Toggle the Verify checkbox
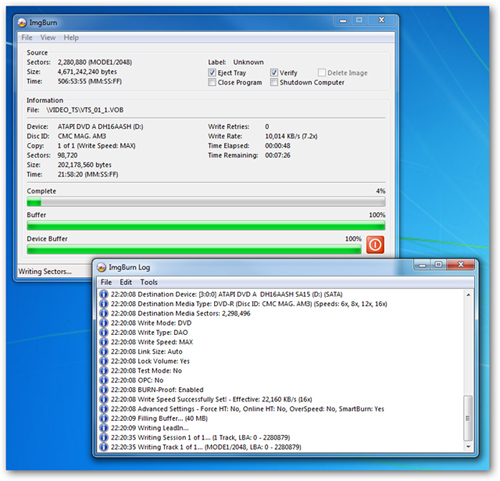500x481 pixels. click(x=274, y=73)
